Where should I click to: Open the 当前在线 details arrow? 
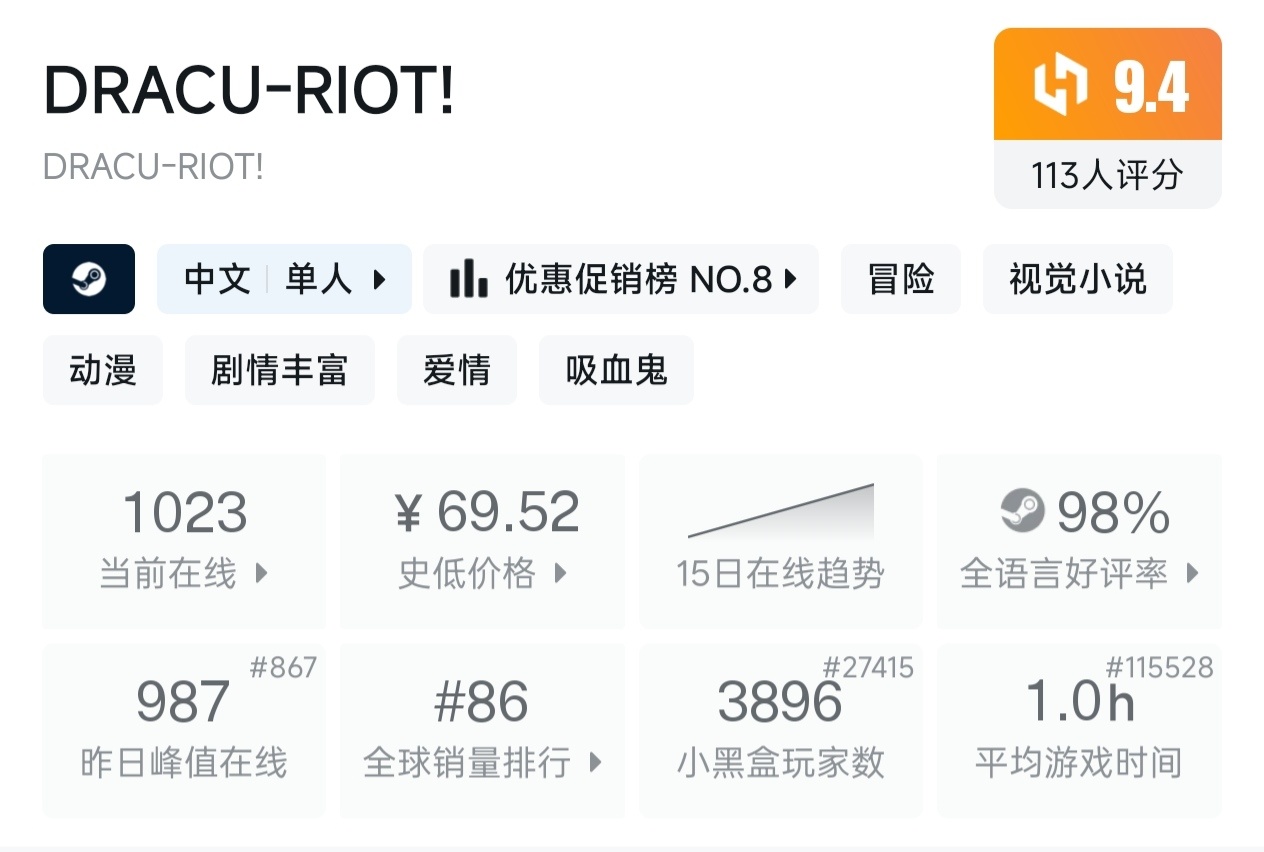pos(262,574)
